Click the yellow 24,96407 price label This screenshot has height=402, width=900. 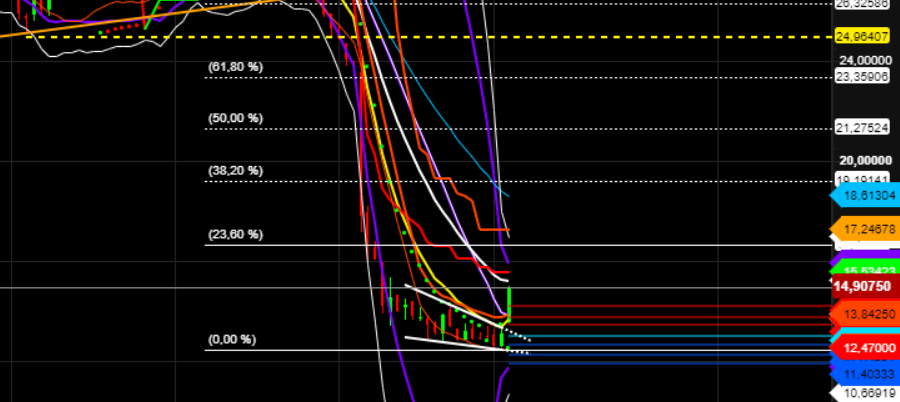point(864,37)
